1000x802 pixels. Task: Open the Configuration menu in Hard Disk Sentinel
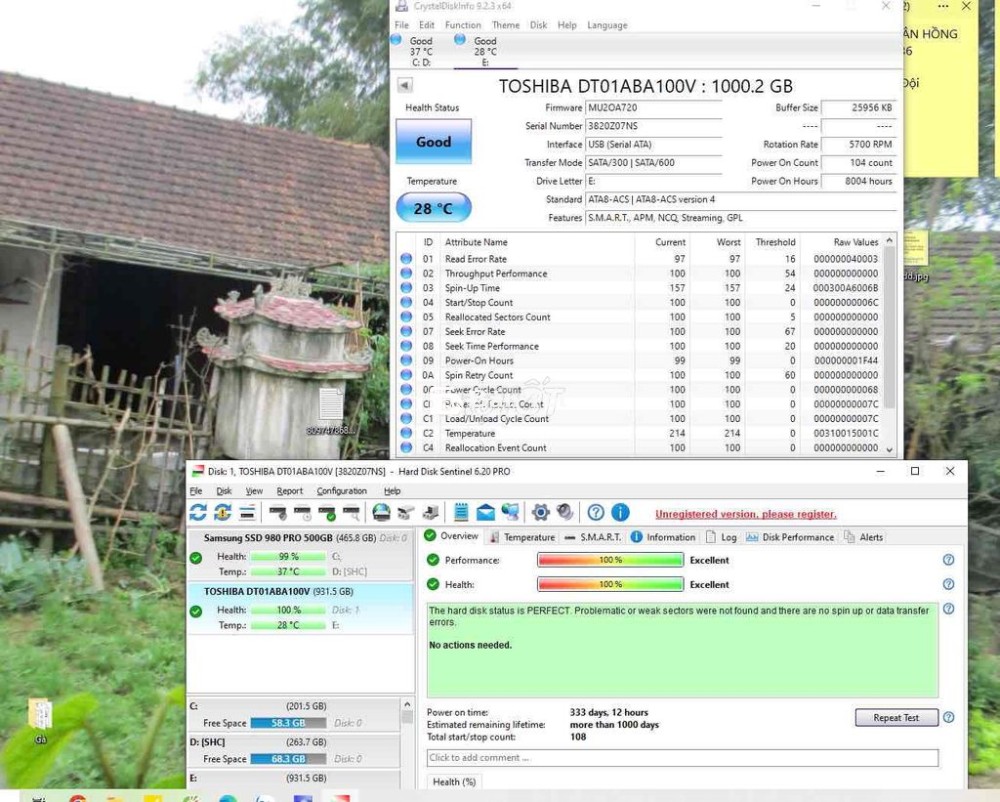[x=342, y=491]
